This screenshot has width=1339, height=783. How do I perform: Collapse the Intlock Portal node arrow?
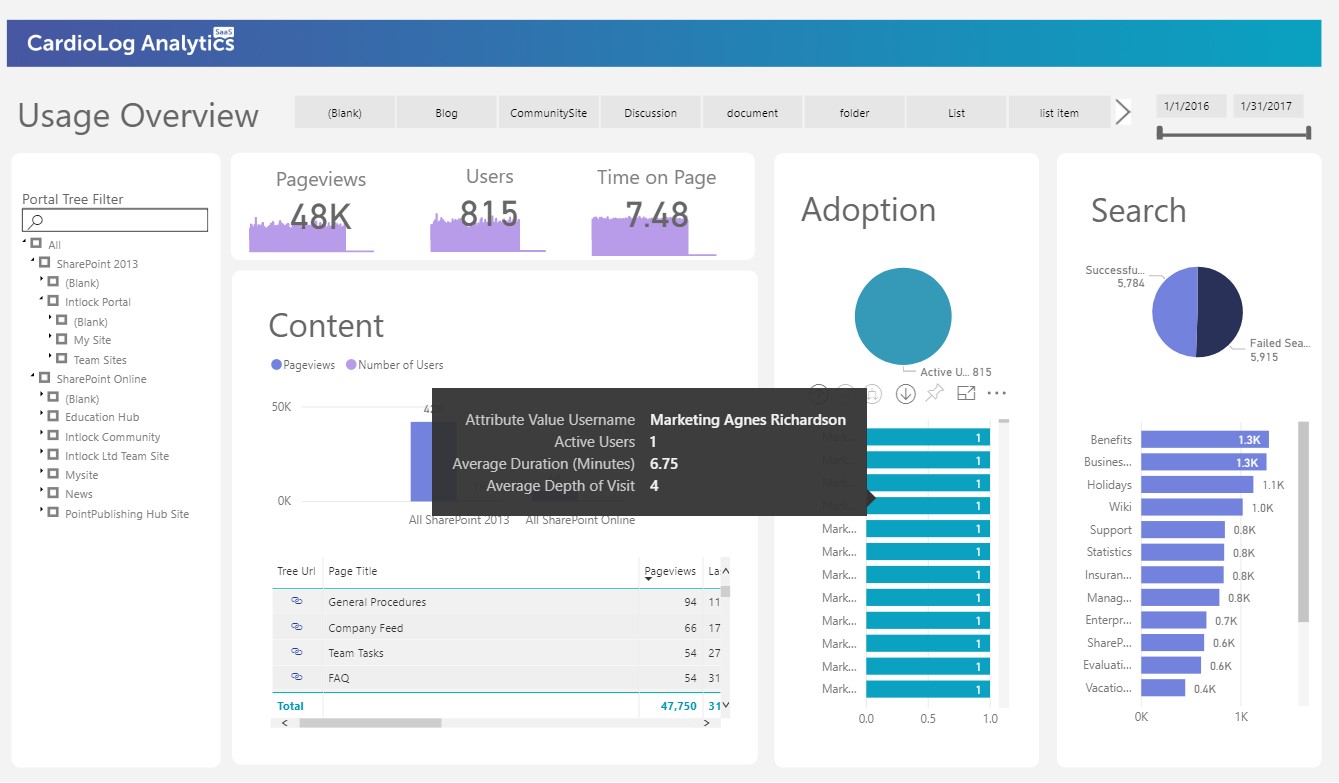coord(42,300)
